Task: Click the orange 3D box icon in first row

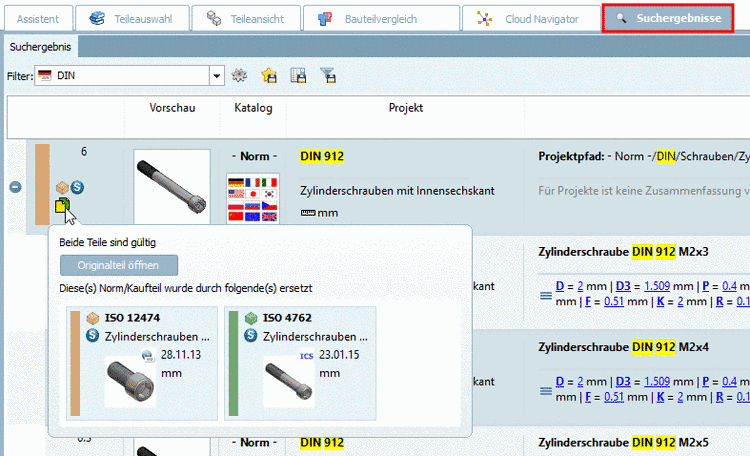Action: 62,188
